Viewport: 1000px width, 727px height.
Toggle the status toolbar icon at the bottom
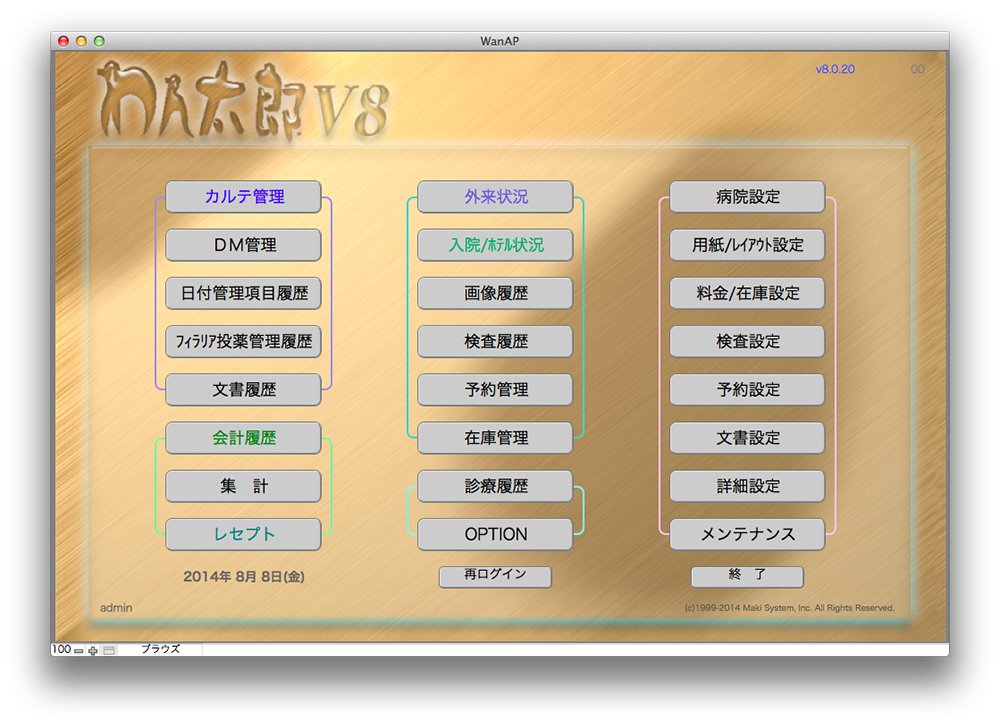click(x=110, y=650)
